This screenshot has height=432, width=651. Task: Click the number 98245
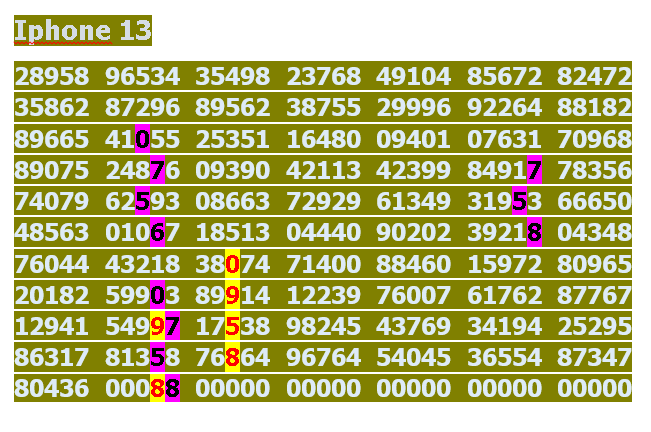pyautogui.click(x=323, y=326)
